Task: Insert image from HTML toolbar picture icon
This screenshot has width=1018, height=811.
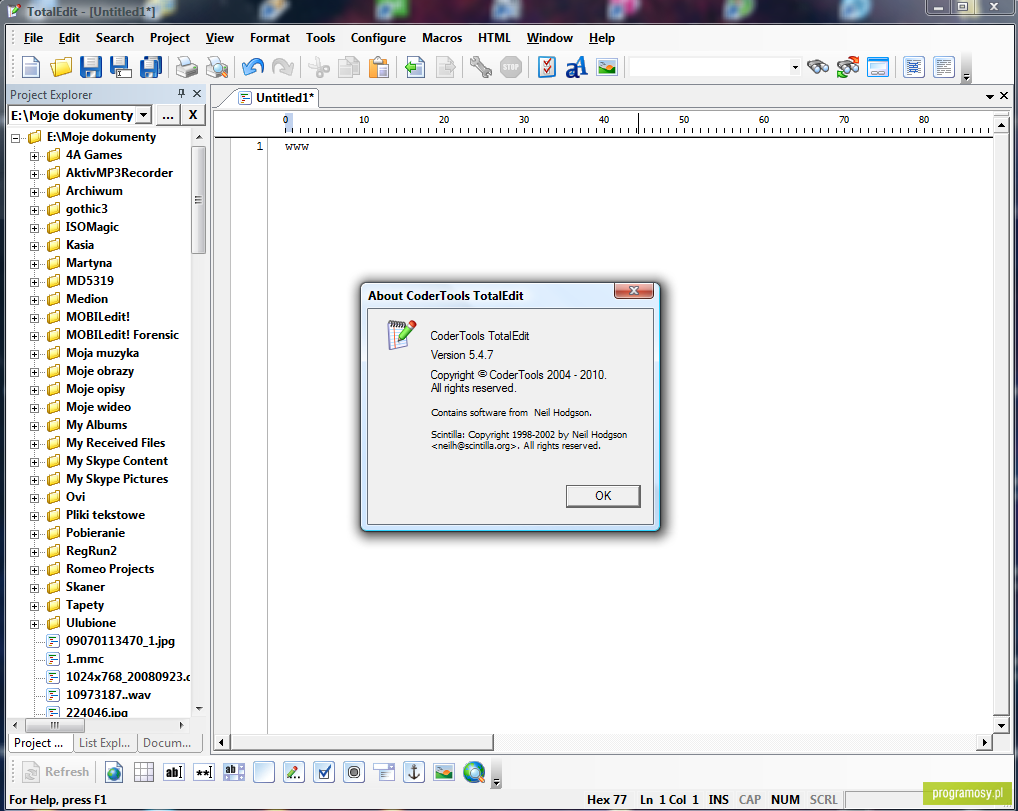Action: click(444, 772)
